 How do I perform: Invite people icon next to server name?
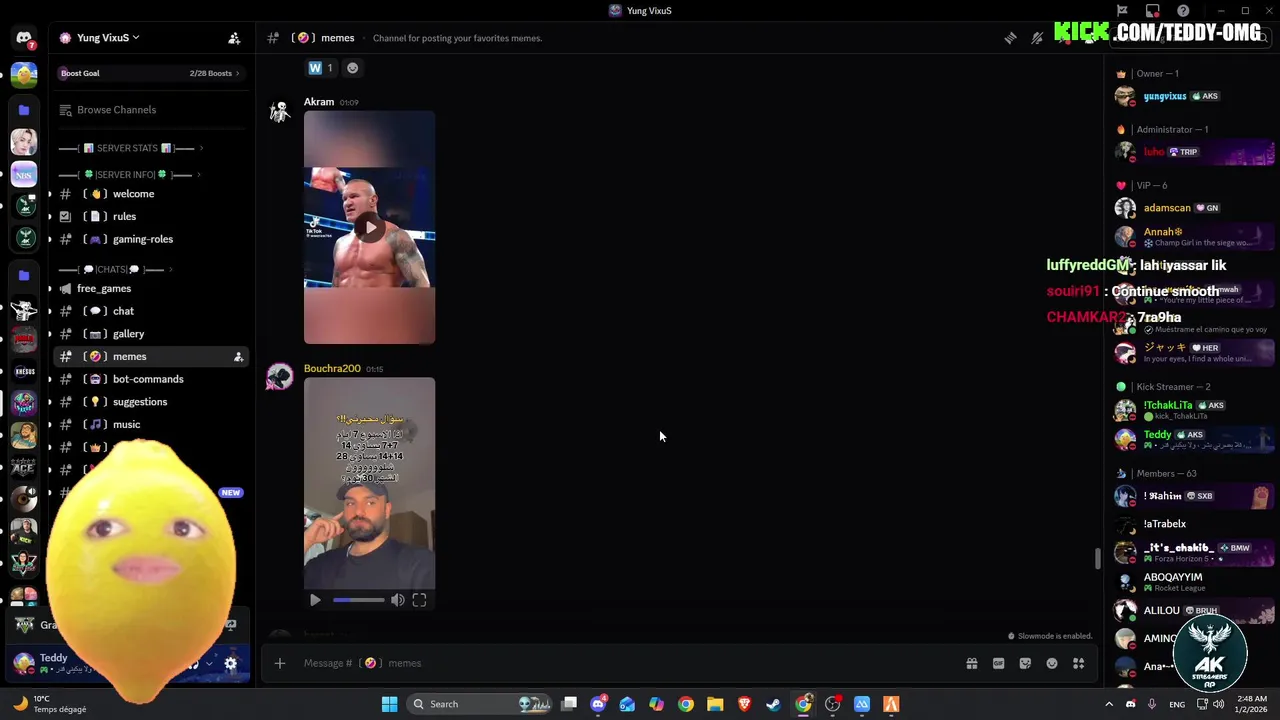(x=234, y=38)
